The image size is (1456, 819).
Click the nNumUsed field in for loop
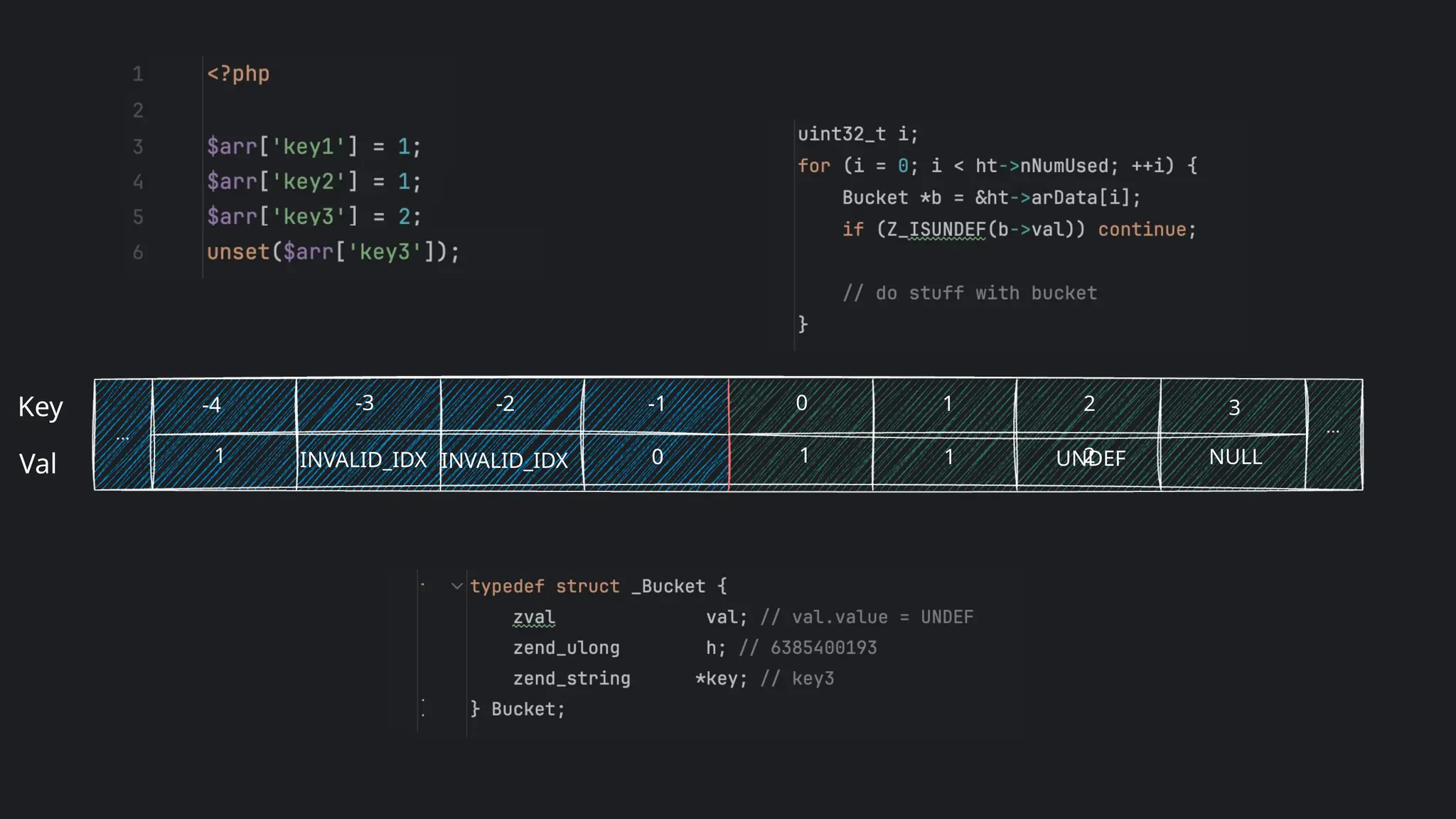pos(1064,166)
